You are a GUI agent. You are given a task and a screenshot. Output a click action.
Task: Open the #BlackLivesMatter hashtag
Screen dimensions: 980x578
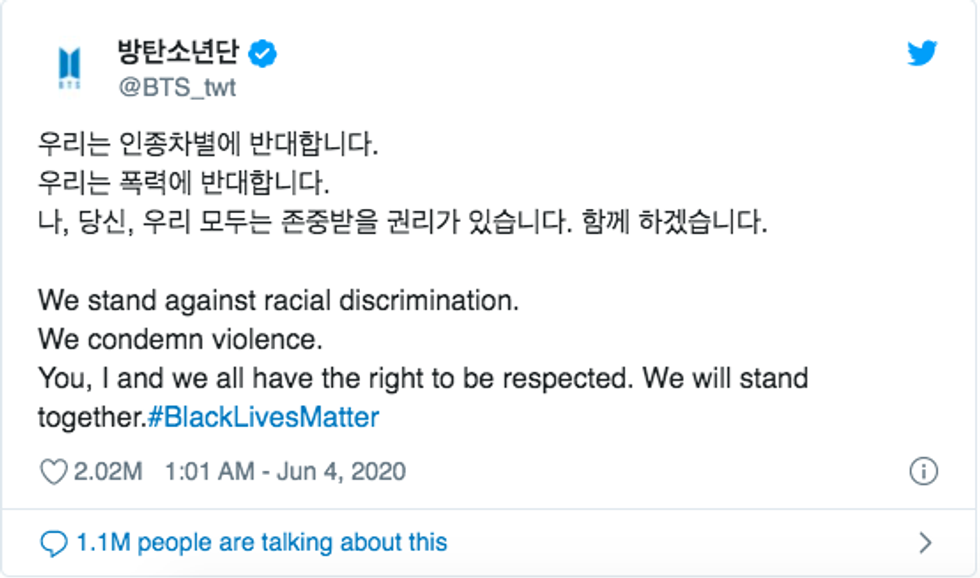(x=263, y=416)
